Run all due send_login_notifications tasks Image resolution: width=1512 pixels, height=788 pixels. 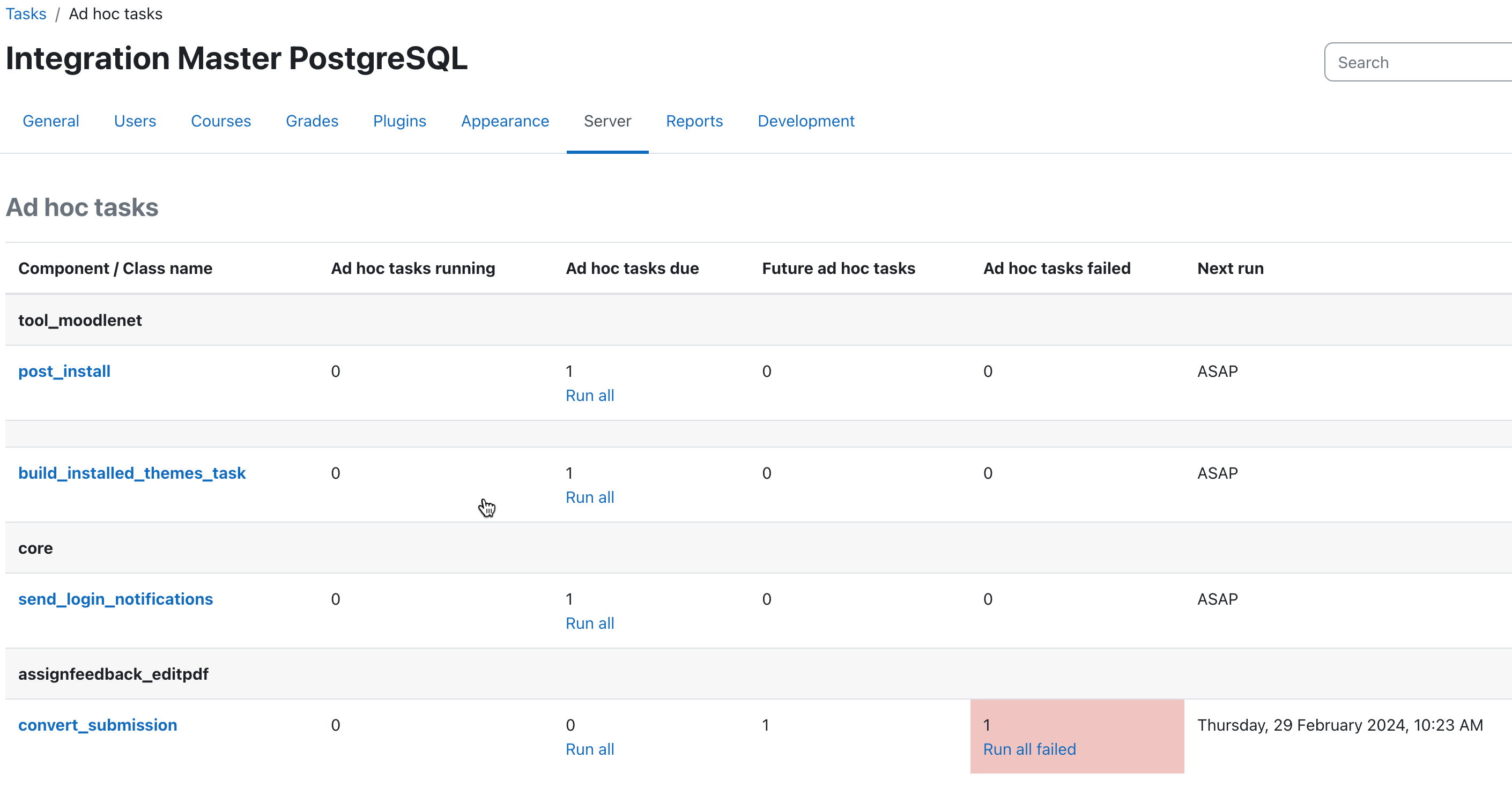[x=590, y=623]
